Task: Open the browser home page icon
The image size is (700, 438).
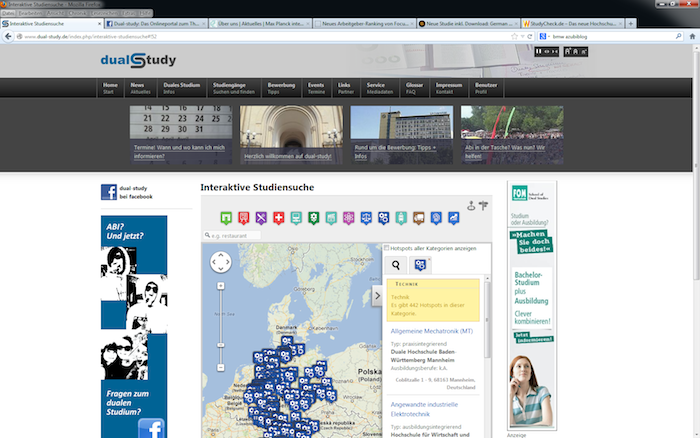Action: (x=692, y=37)
